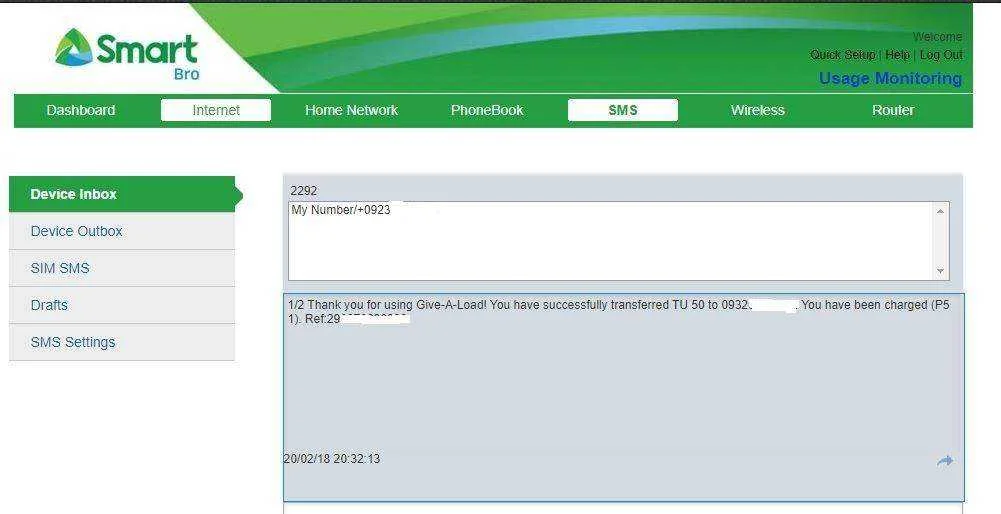This screenshot has height=514, width=1001.
Task: Click the timestamp 20/02/18 20:32:13
Action: (332, 458)
